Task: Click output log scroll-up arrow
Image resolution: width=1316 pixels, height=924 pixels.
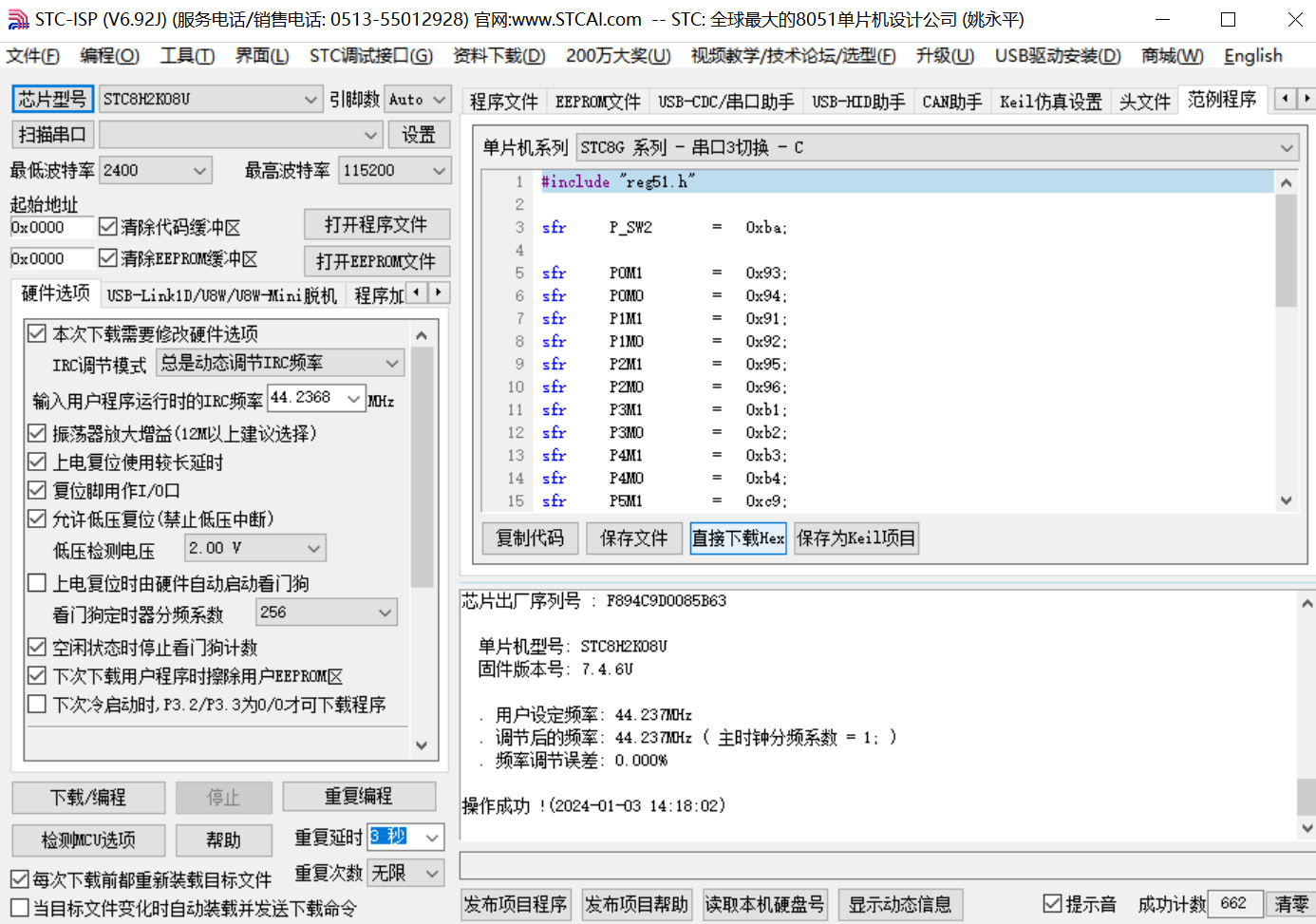Action: 1307,603
